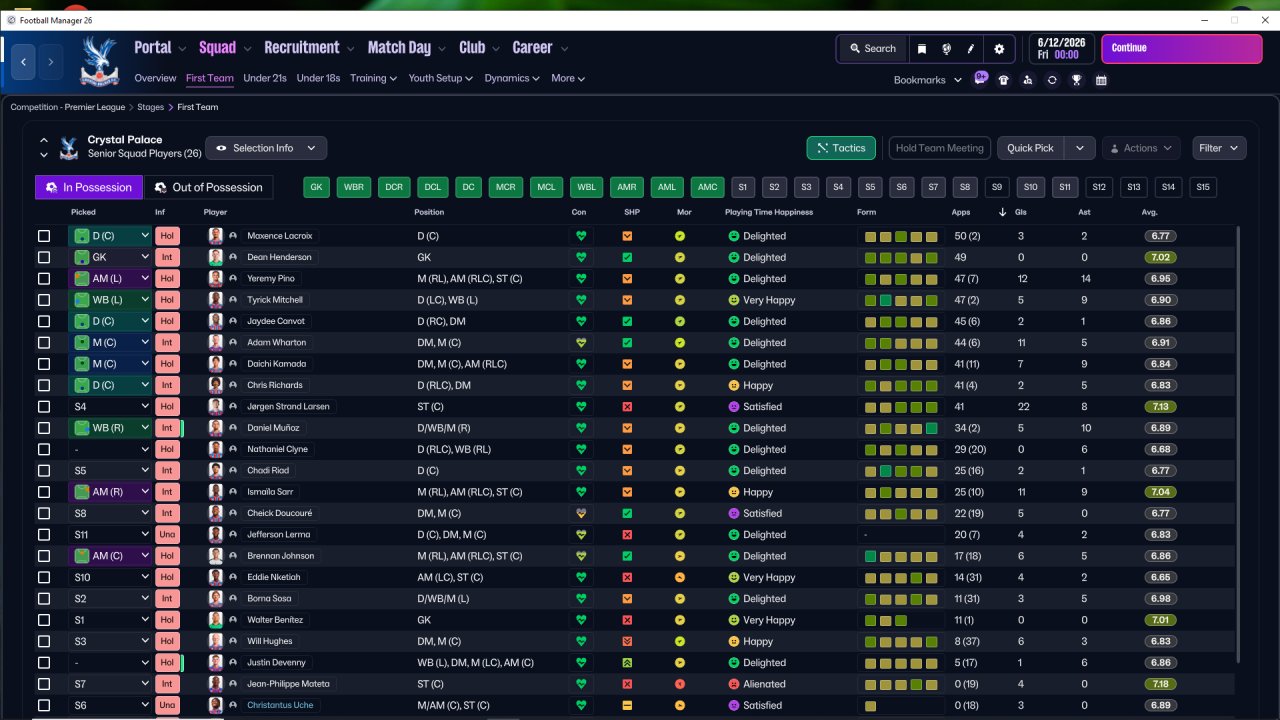Open the Recruitment main menu
Viewport: 1280px width, 720px height.
(x=309, y=48)
